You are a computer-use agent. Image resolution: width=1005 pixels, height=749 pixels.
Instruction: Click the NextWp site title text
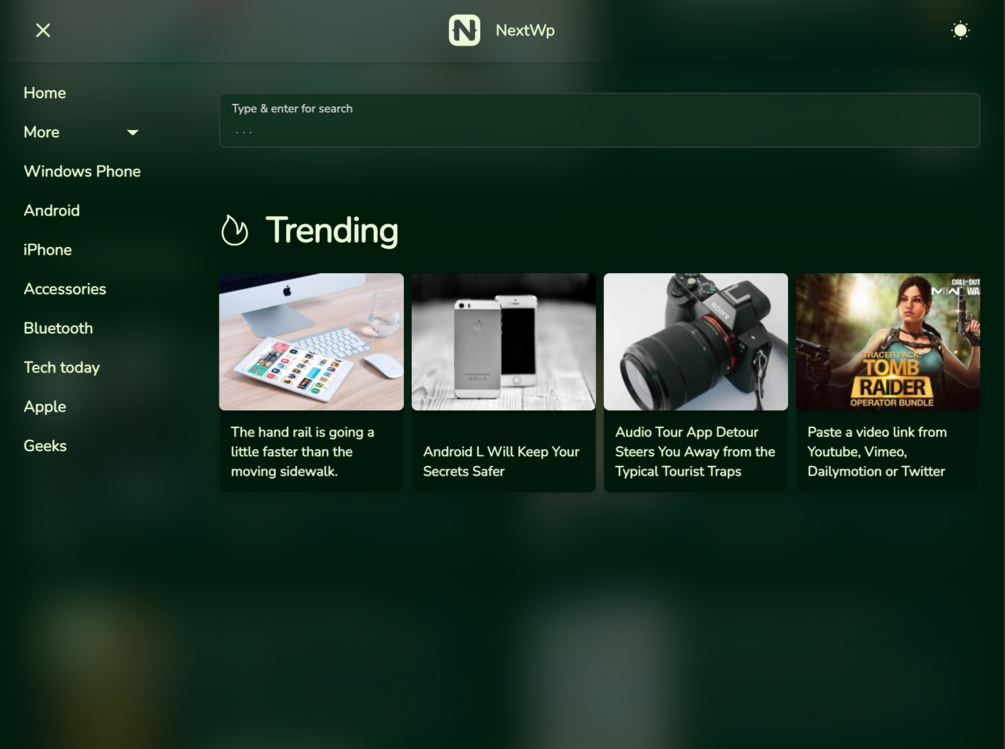(525, 30)
